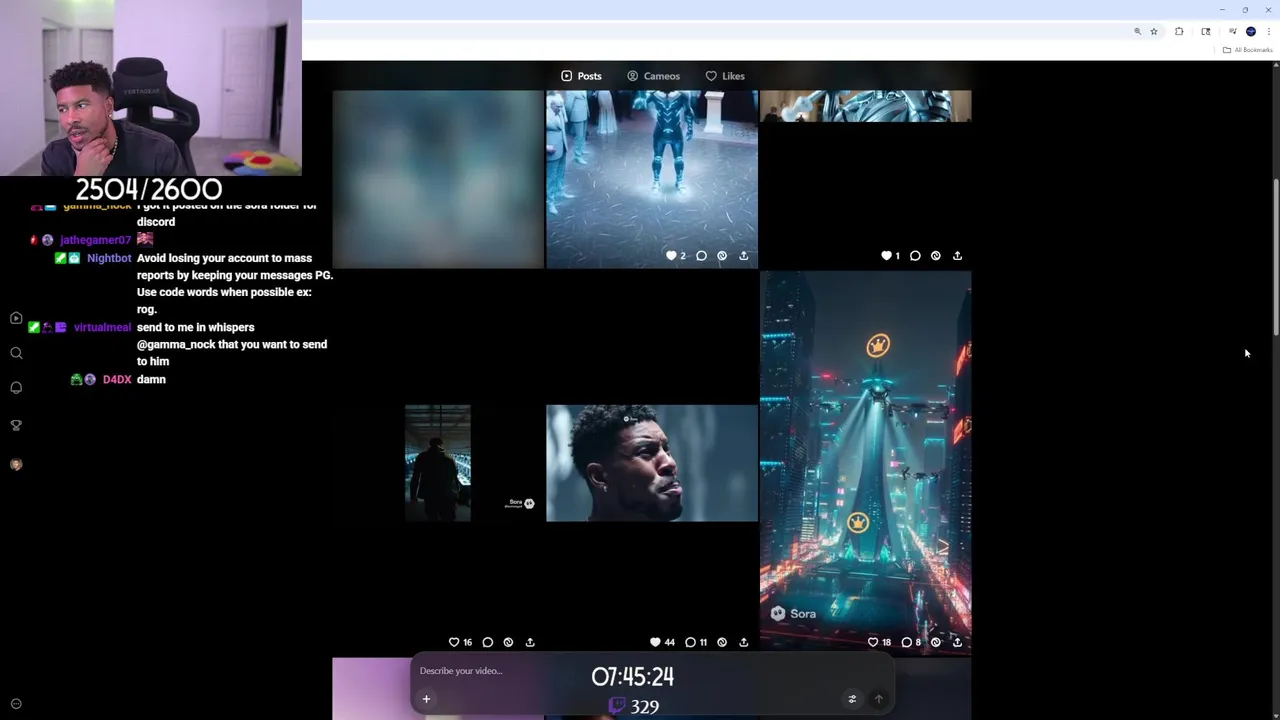Viewport: 1280px width, 720px height.
Task: Switch to the Posts tab
Action: click(581, 76)
